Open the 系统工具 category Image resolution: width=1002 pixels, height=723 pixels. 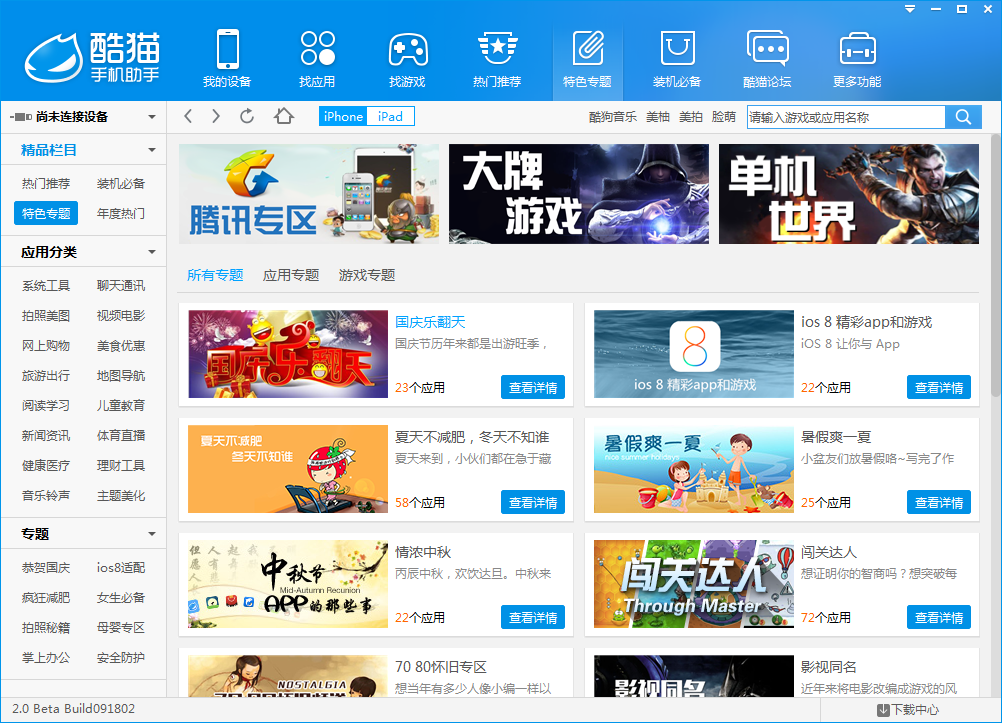point(45,286)
